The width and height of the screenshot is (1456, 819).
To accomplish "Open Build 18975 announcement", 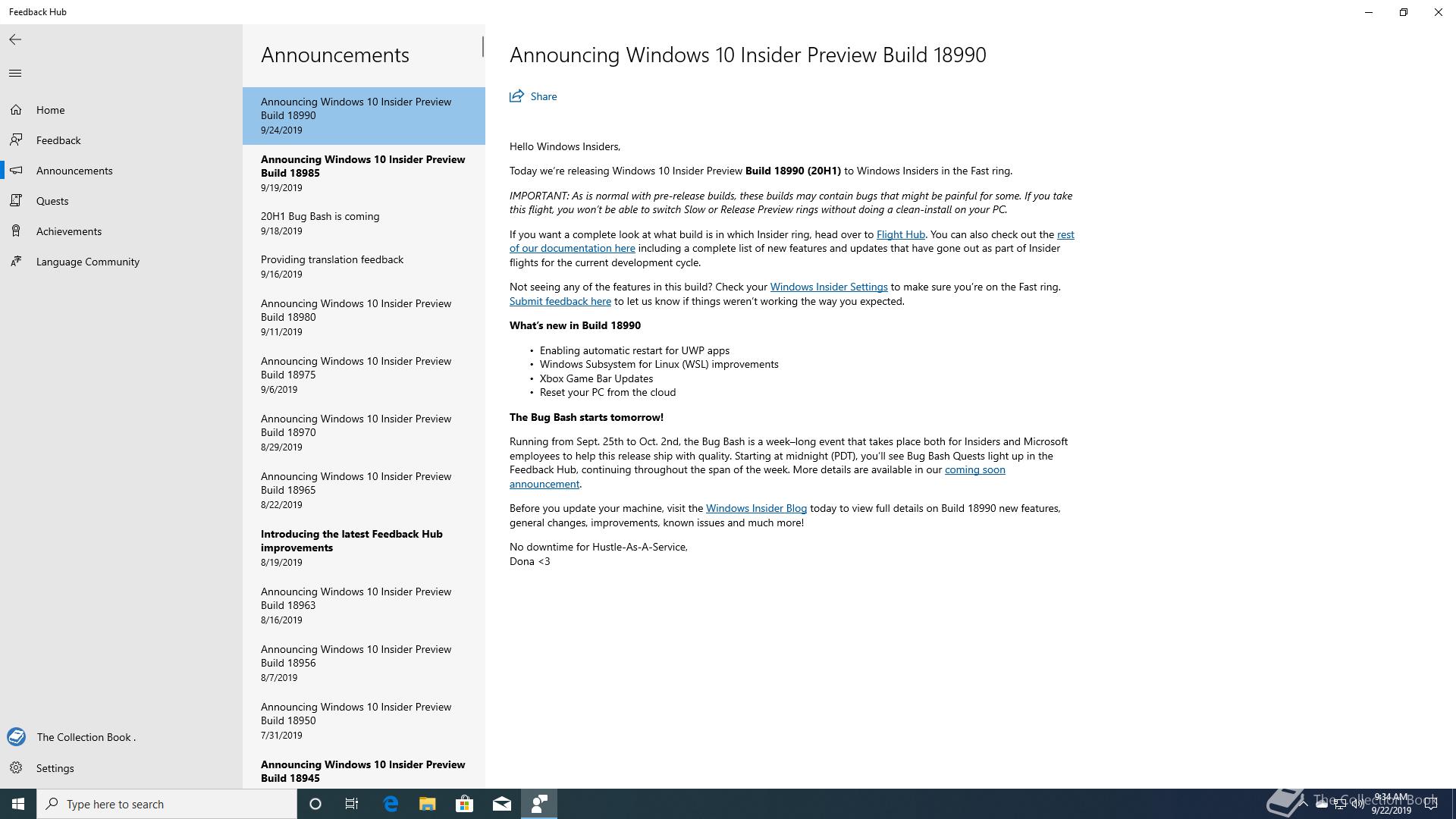I will (364, 375).
